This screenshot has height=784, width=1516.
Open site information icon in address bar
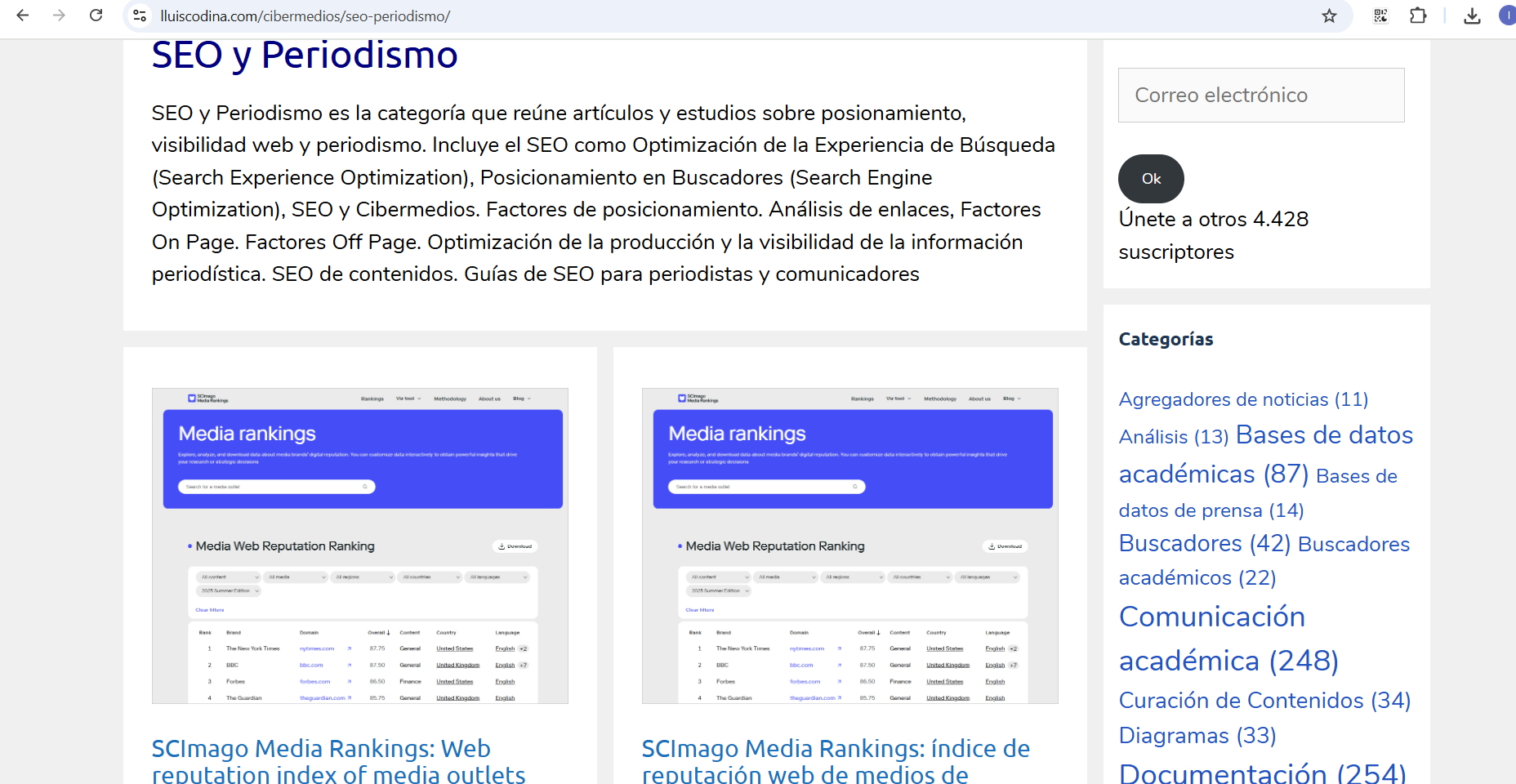pyautogui.click(x=140, y=16)
